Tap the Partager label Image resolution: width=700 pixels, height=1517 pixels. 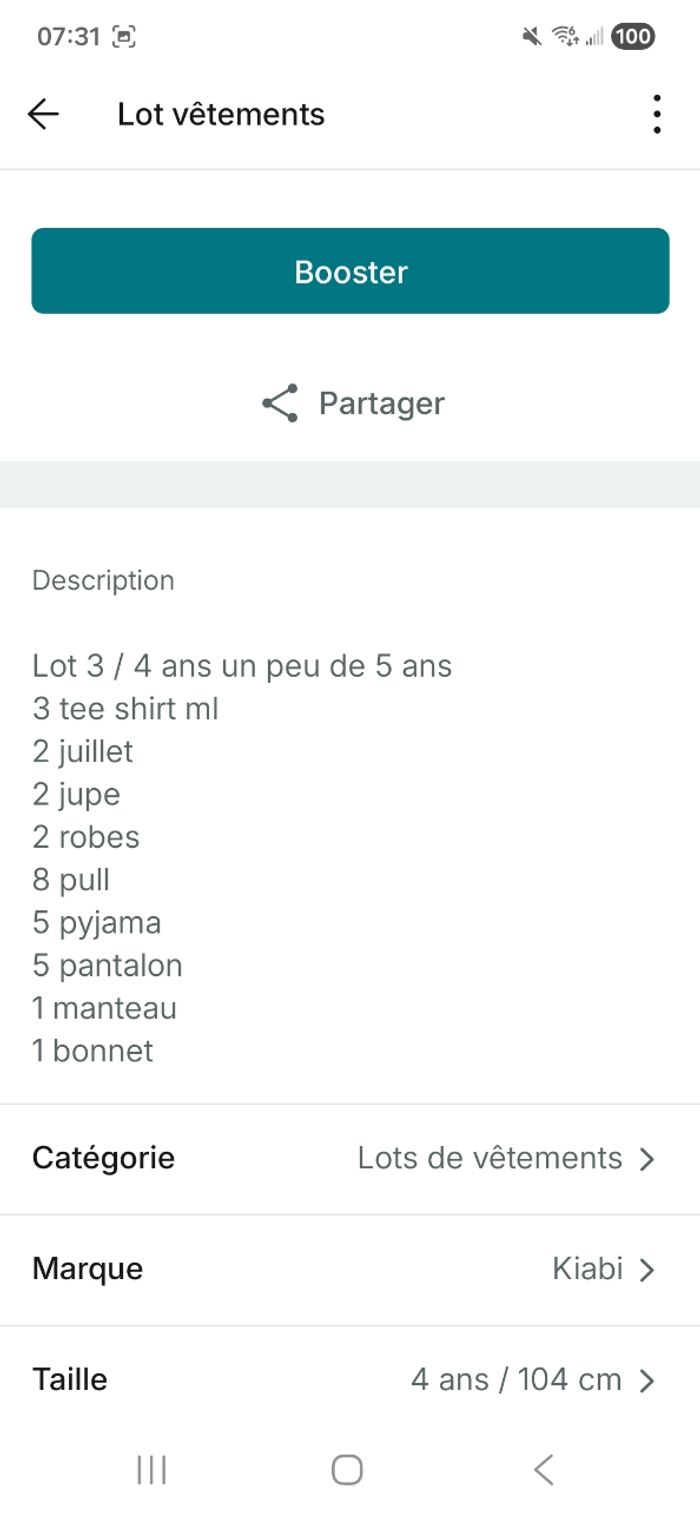tap(381, 403)
